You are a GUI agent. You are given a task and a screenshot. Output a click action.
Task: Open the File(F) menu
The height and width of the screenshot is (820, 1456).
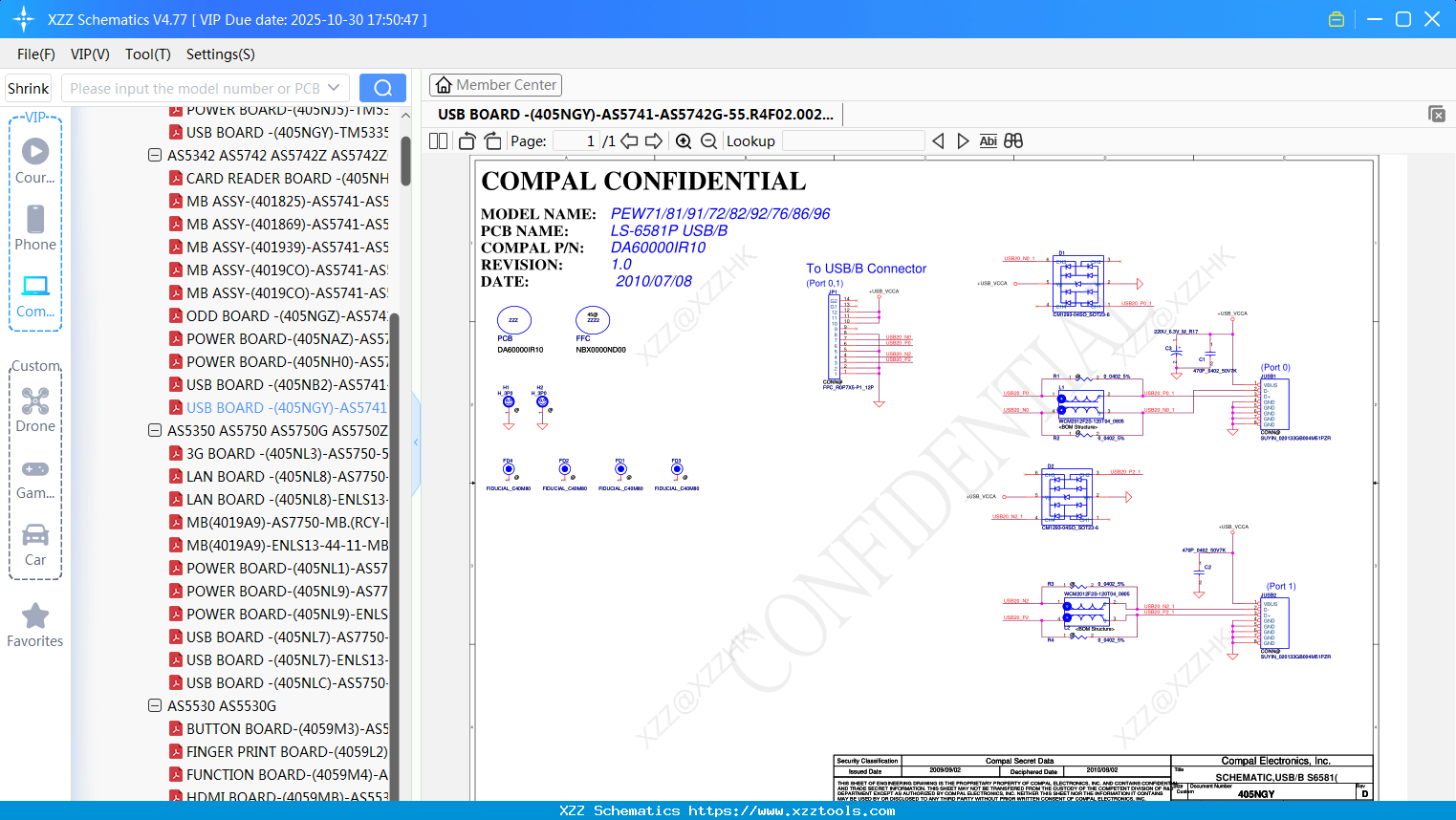tap(36, 54)
